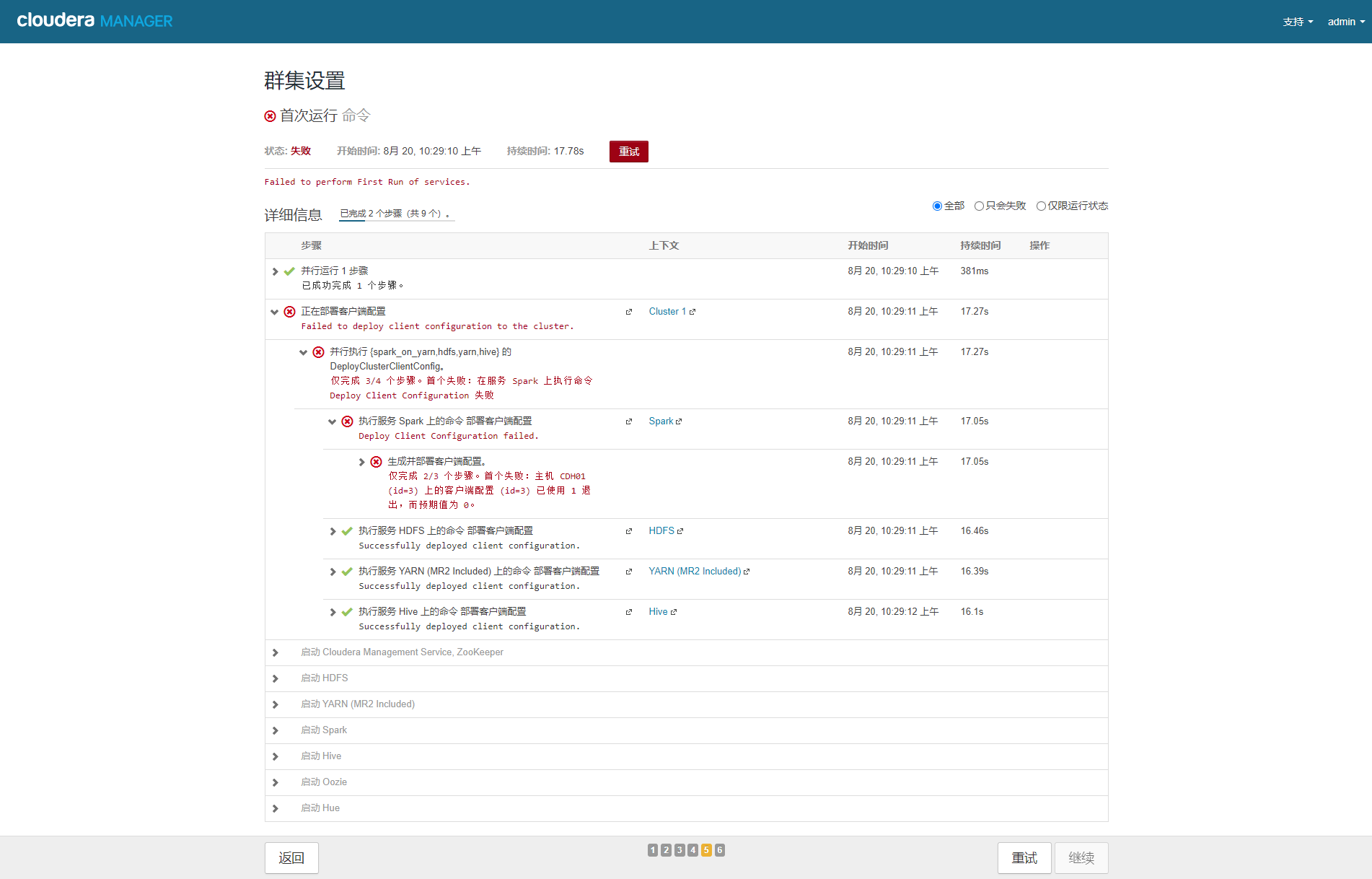Click the success check icon on YARN step

pos(347,572)
